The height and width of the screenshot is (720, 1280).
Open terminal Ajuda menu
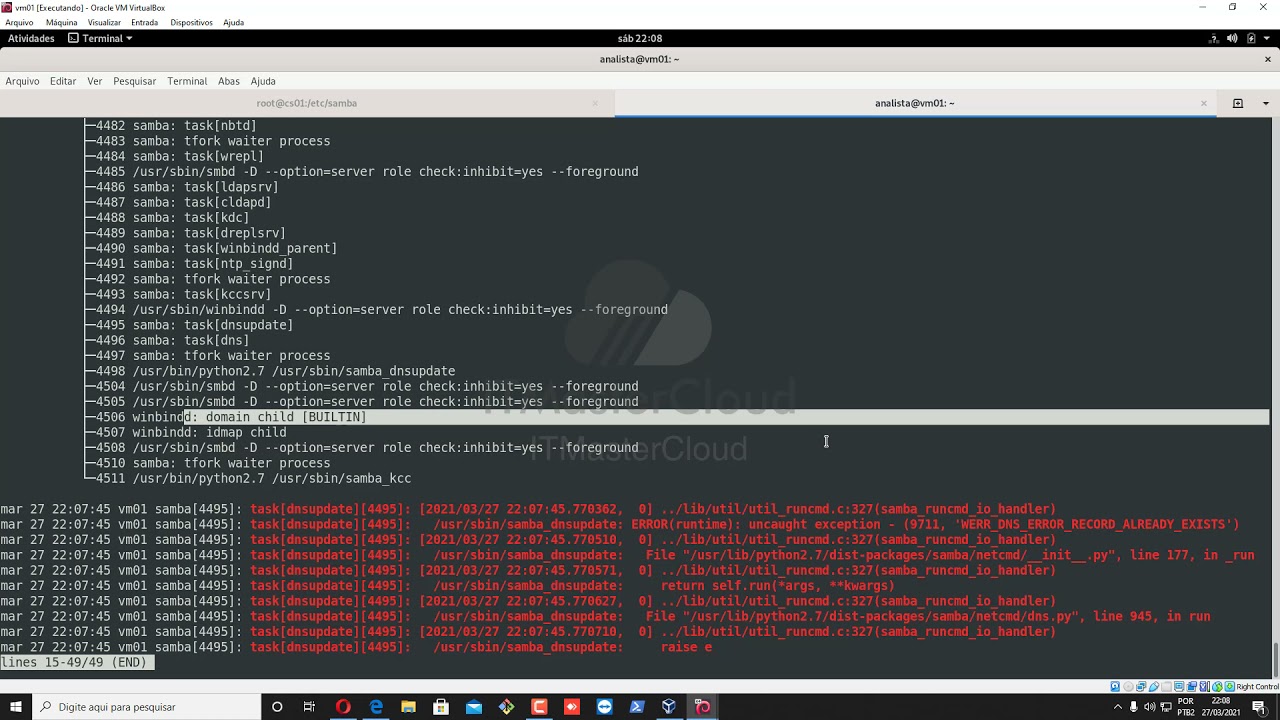click(x=263, y=81)
